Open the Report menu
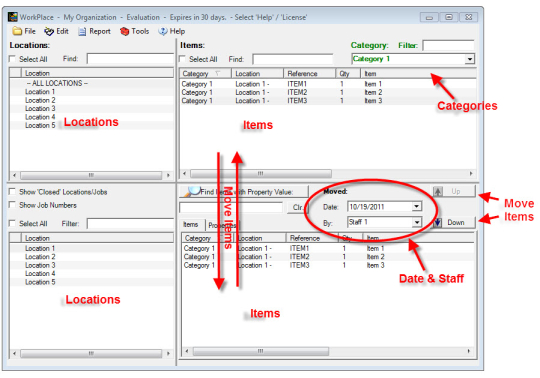 coord(94,32)
